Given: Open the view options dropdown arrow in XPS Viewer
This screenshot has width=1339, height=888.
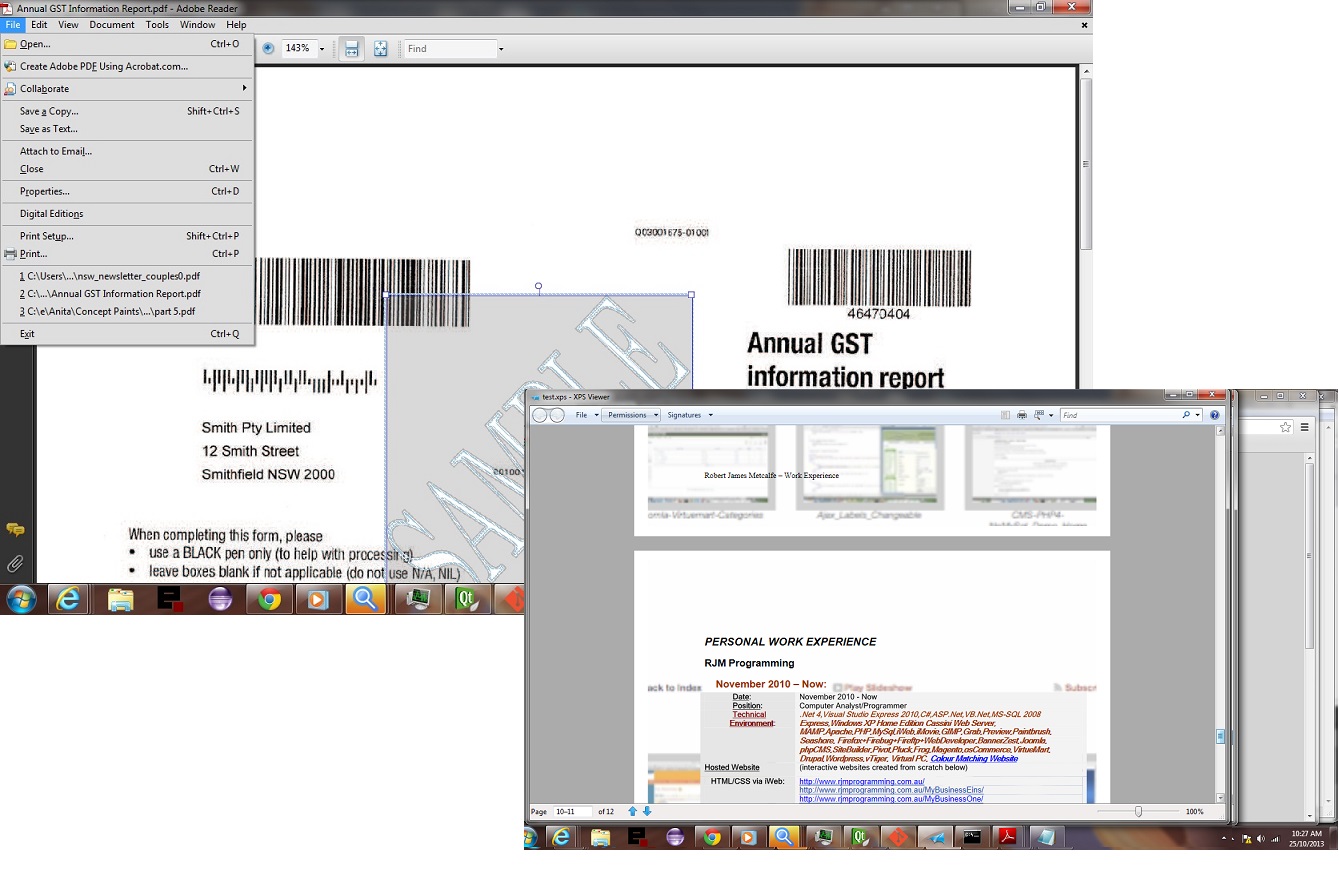Looking at the screenshot, I should tap(1051, 415).
